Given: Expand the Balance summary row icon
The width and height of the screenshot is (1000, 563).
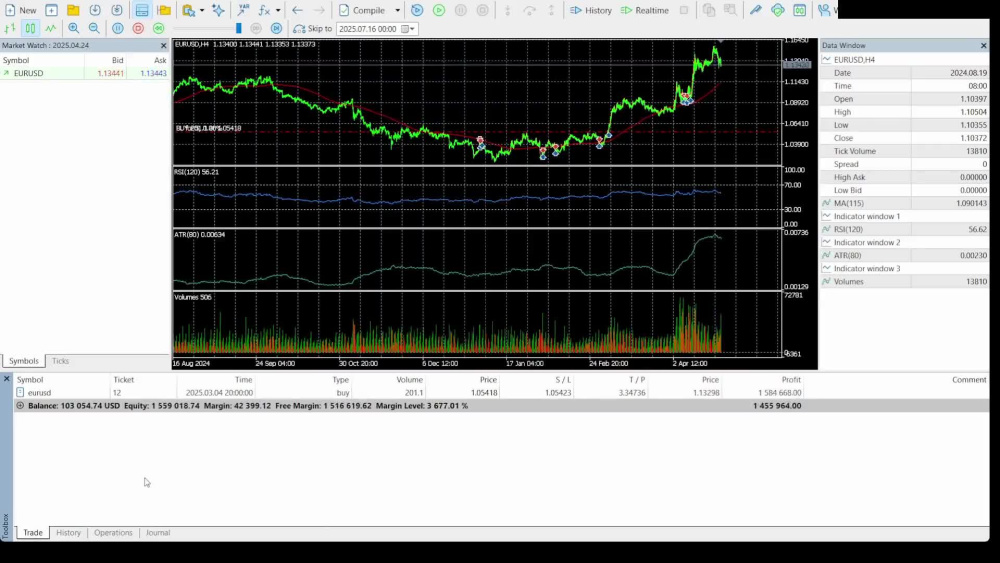Looking at the screenshot, I should pyautogui.click(x=20, y=406).
